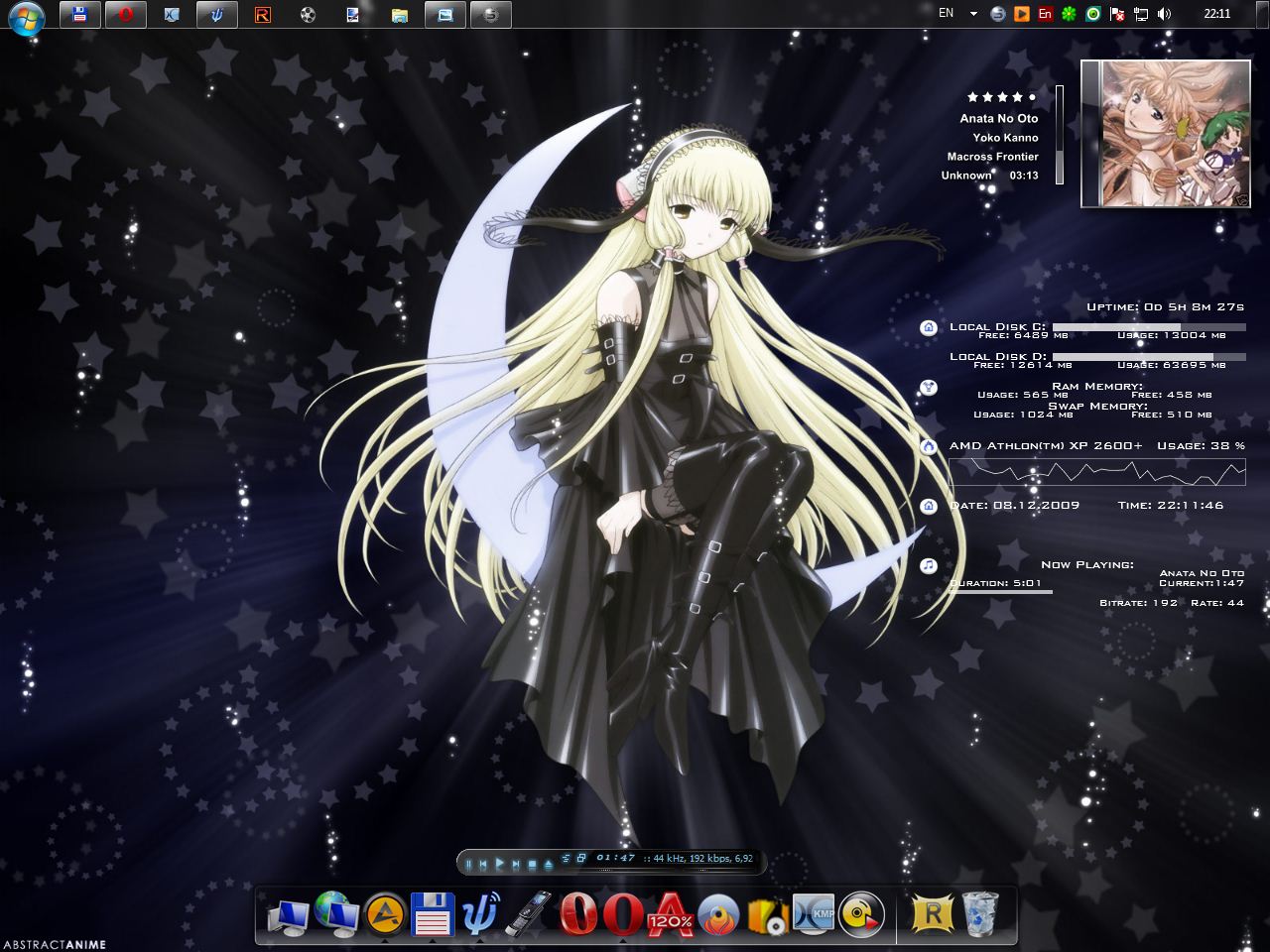The height and width of the screenshot is (952, 1270).
Task: Click the eject/open file button in mini player
Action: pos(548,864)
